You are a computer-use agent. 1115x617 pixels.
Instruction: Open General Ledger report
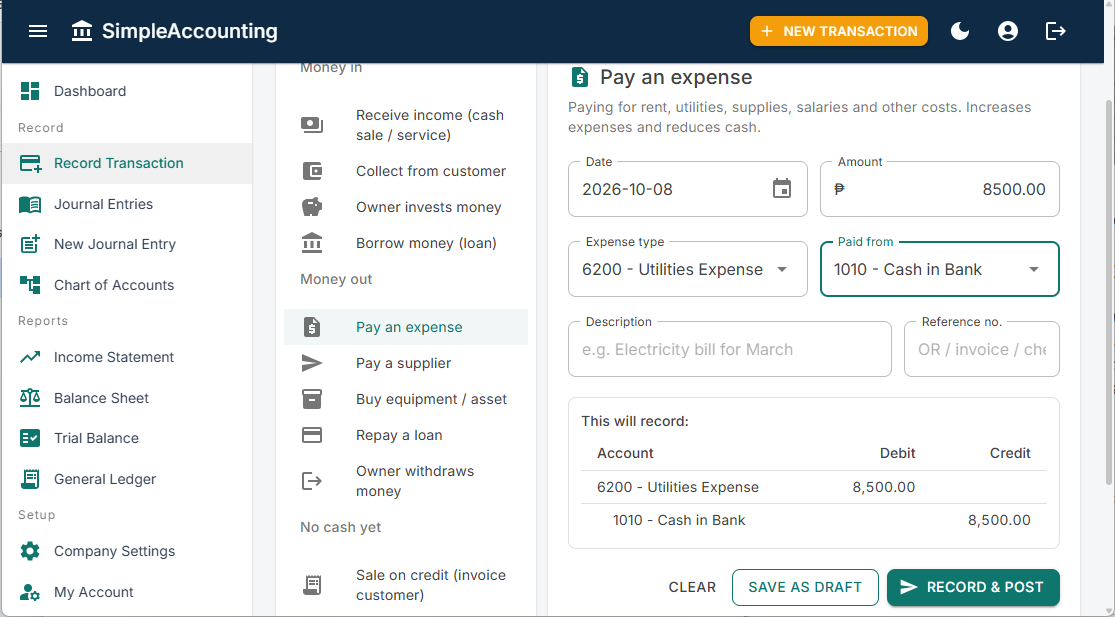127,479
